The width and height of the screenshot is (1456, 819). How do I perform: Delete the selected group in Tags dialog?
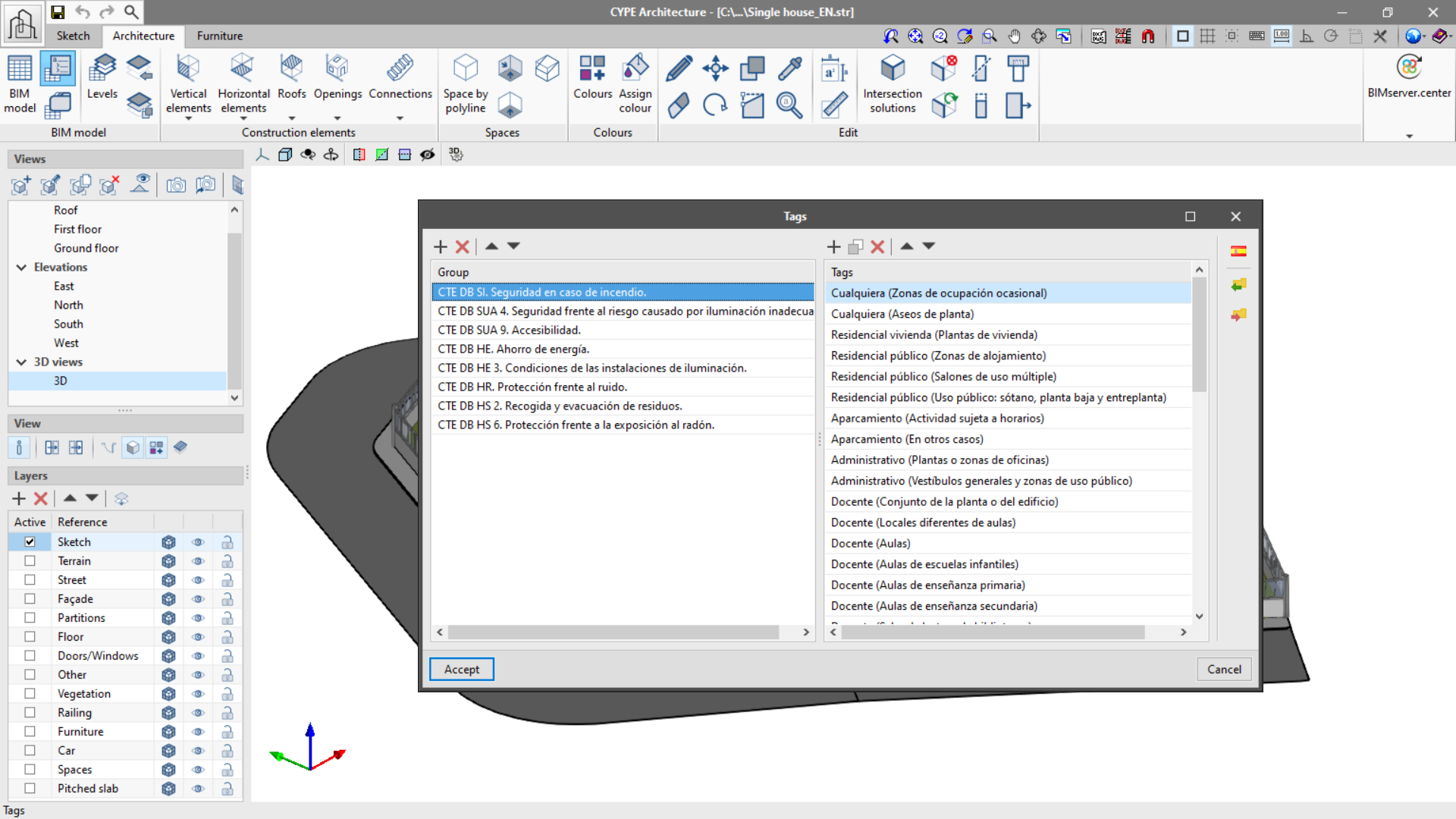click(462, 246)
